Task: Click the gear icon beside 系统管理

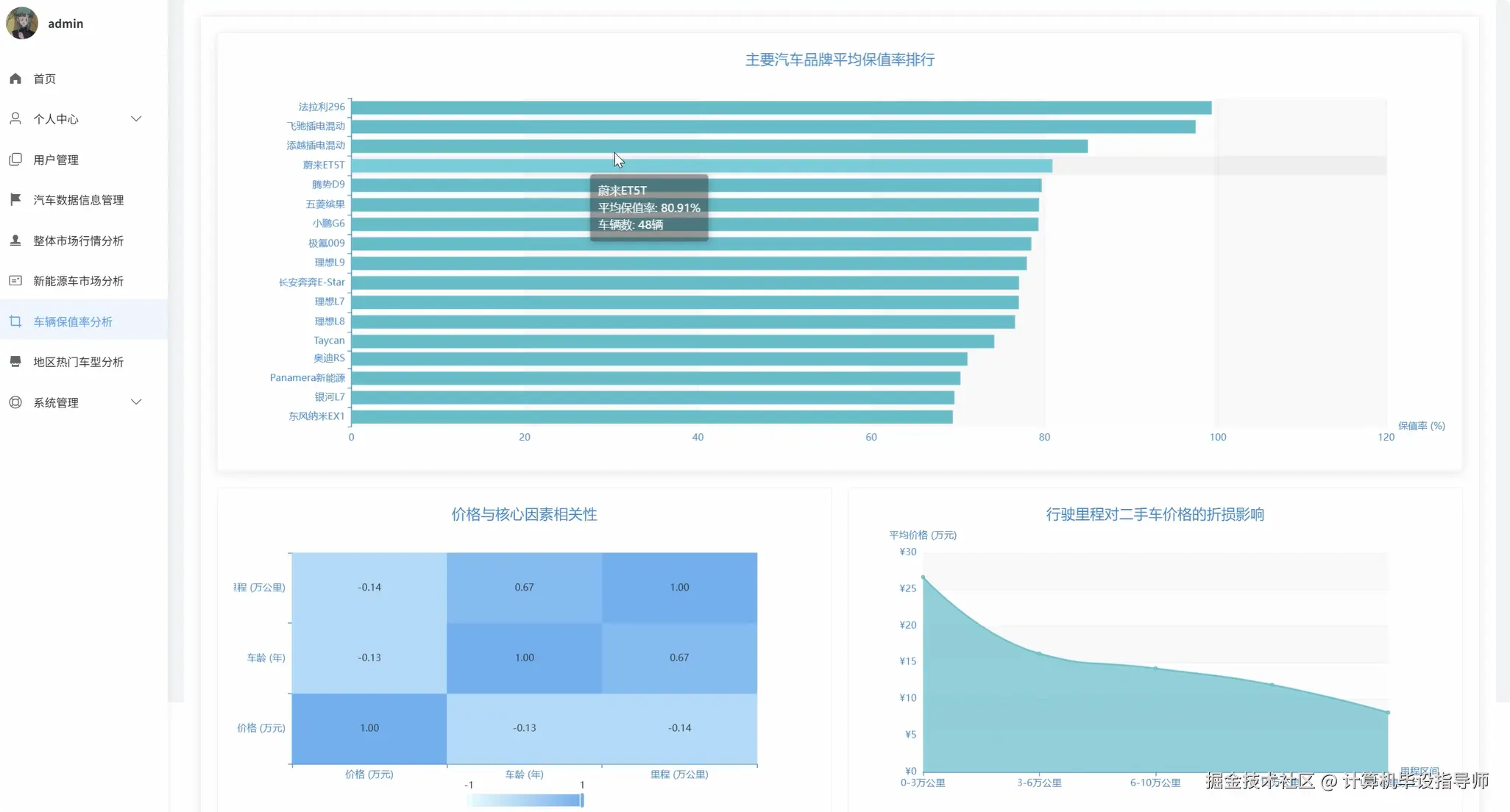Action: pyautogui.click(x=15, y=402)
